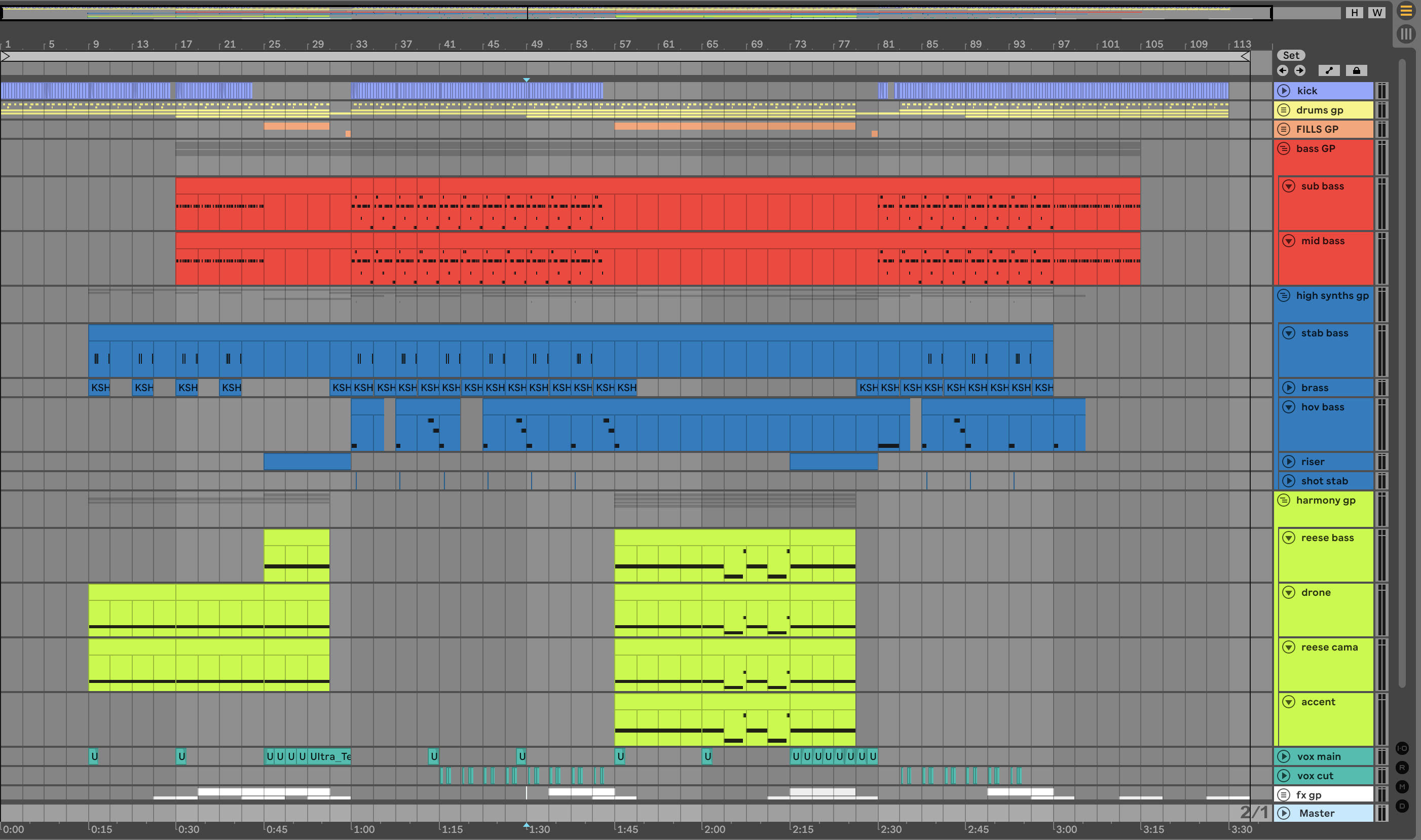This screenshot has height=840, width=1421.
Task: Click the kick track's play icon
Action: click(1284, 91)
